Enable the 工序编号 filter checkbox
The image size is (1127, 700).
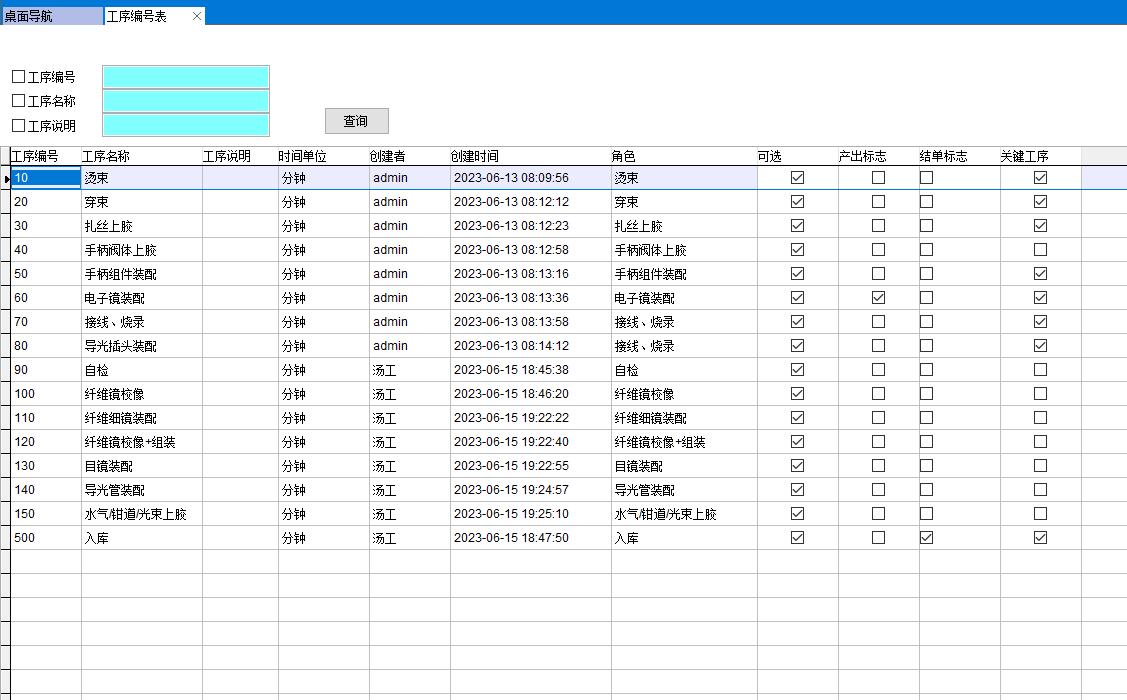(x=18, y=77)
